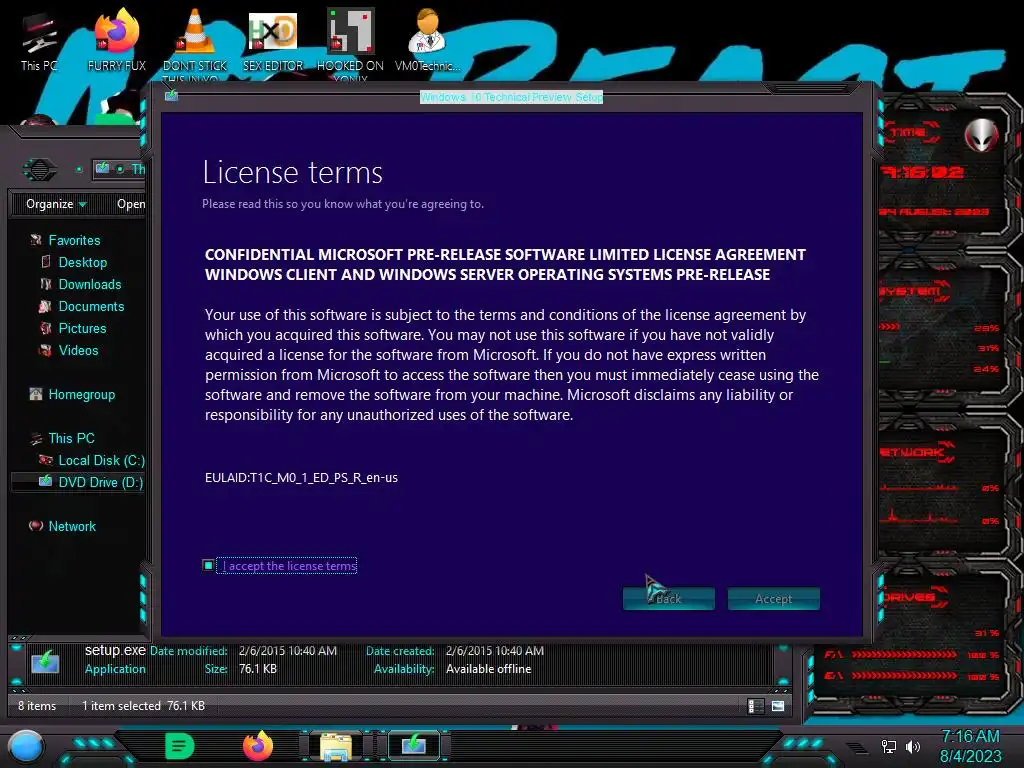This screenshot has height=768, width=1024.
Task: Click 'EULAID:T1C_M0_1_ED_PS_R_en-us' text
Action: 301,477
